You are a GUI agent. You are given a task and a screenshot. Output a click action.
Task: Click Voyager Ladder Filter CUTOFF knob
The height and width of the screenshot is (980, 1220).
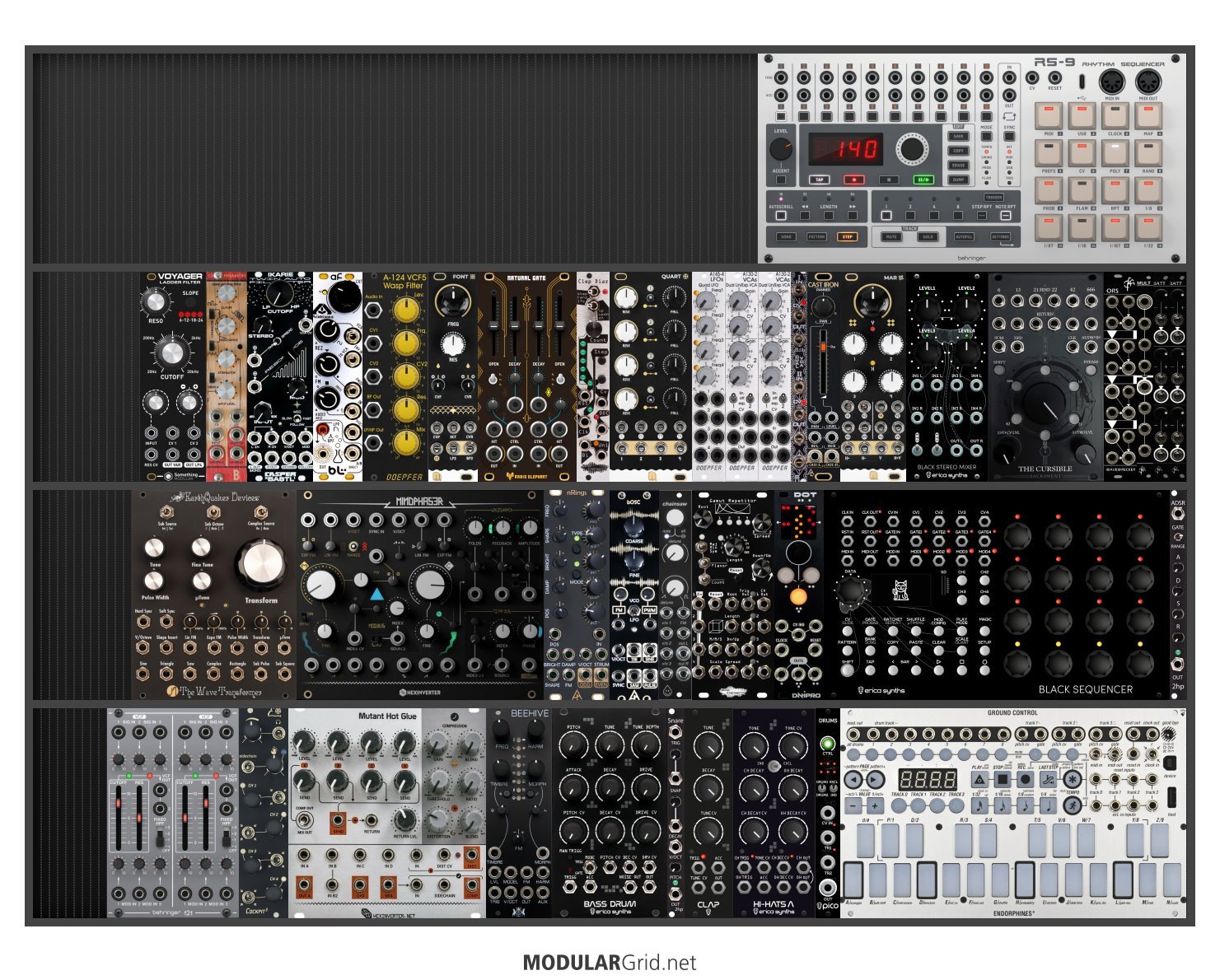click(x=171, y=352)
